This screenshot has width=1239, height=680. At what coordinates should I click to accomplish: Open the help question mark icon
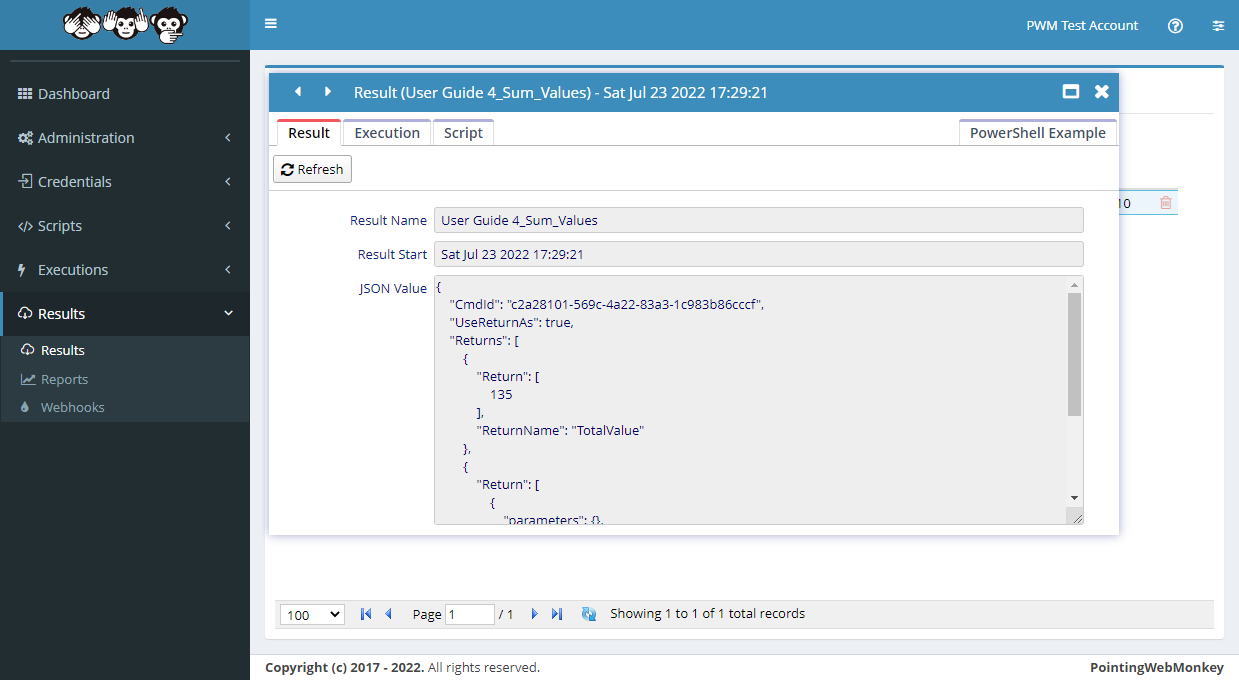1175,26
